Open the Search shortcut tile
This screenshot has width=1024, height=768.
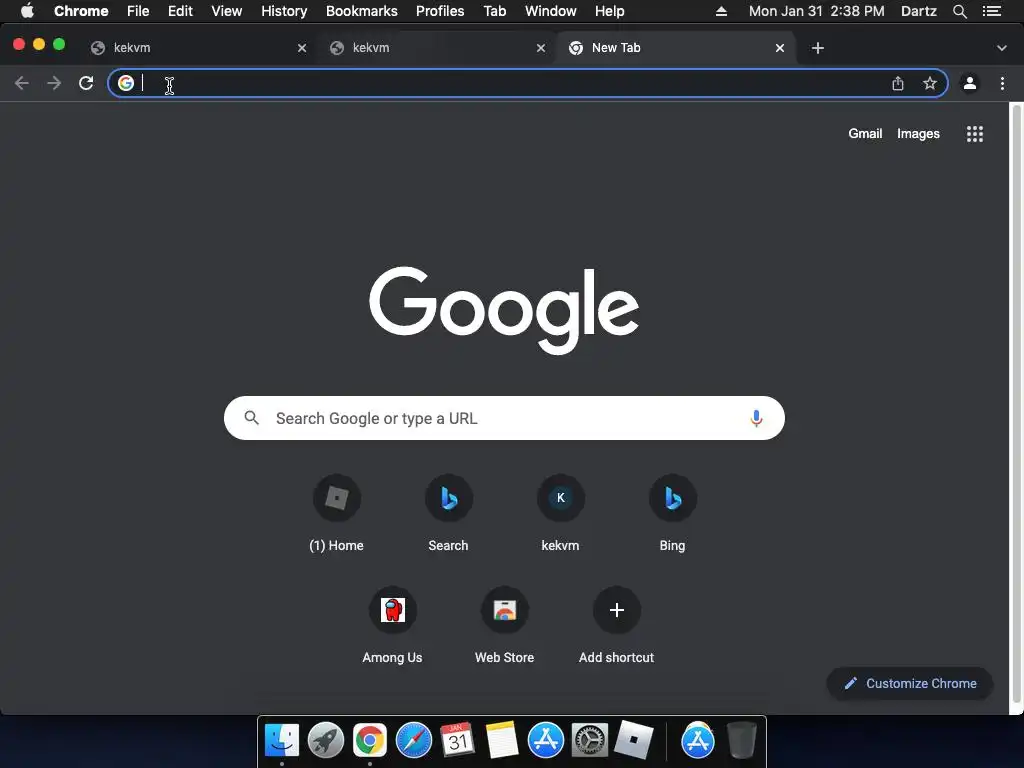[449, 513]
